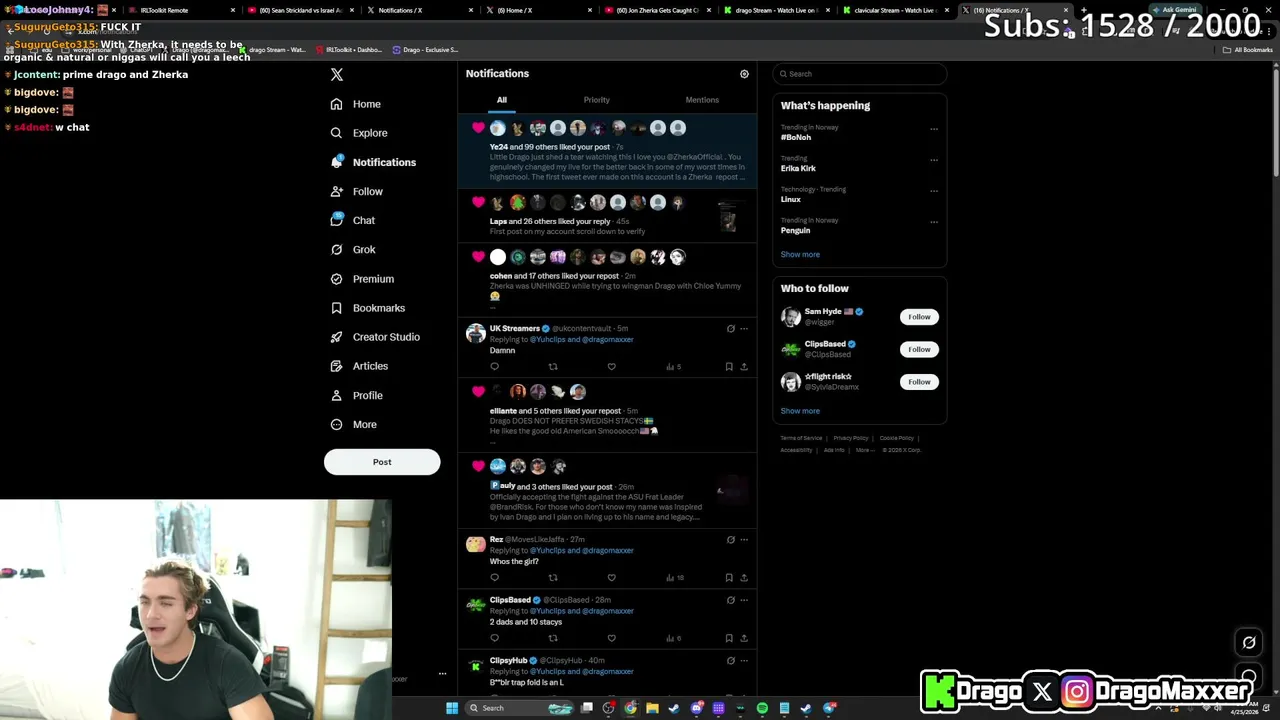Click the Post button
Viewport: 1280px width, 720px height.
[382, 462]
